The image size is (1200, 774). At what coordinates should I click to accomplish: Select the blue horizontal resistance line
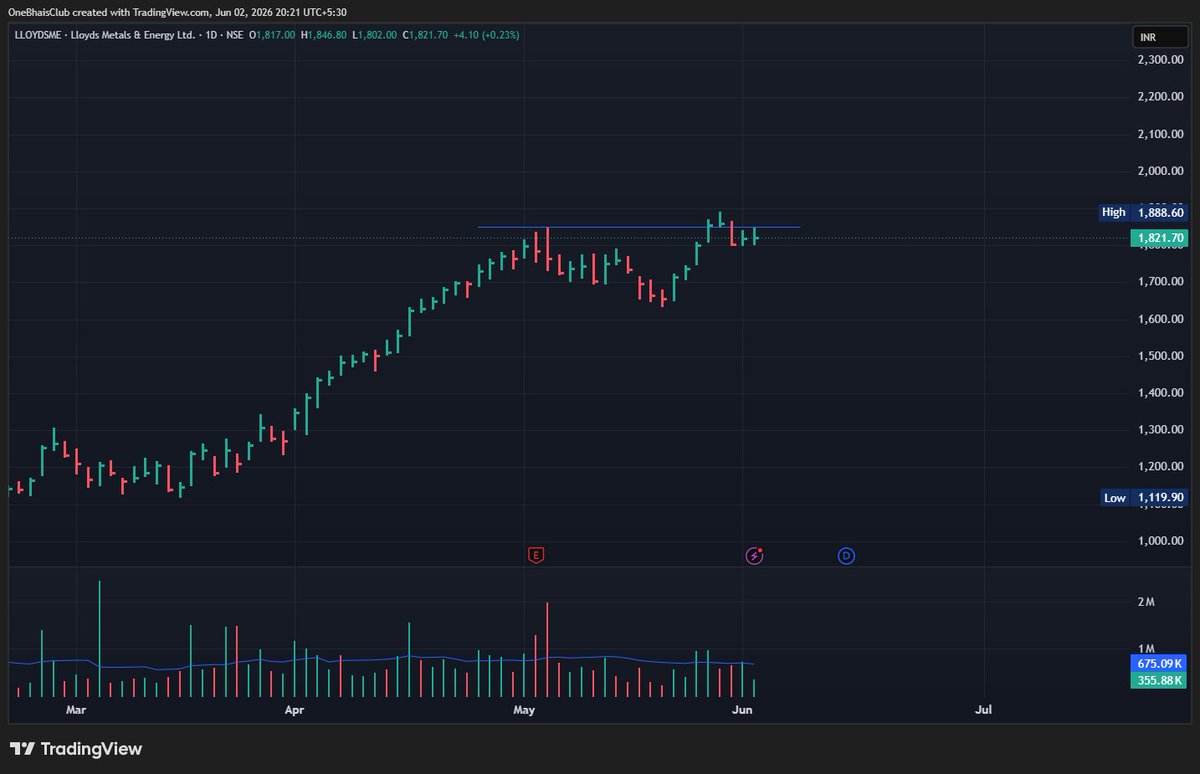pyautogui.click(x=638, y=227)
